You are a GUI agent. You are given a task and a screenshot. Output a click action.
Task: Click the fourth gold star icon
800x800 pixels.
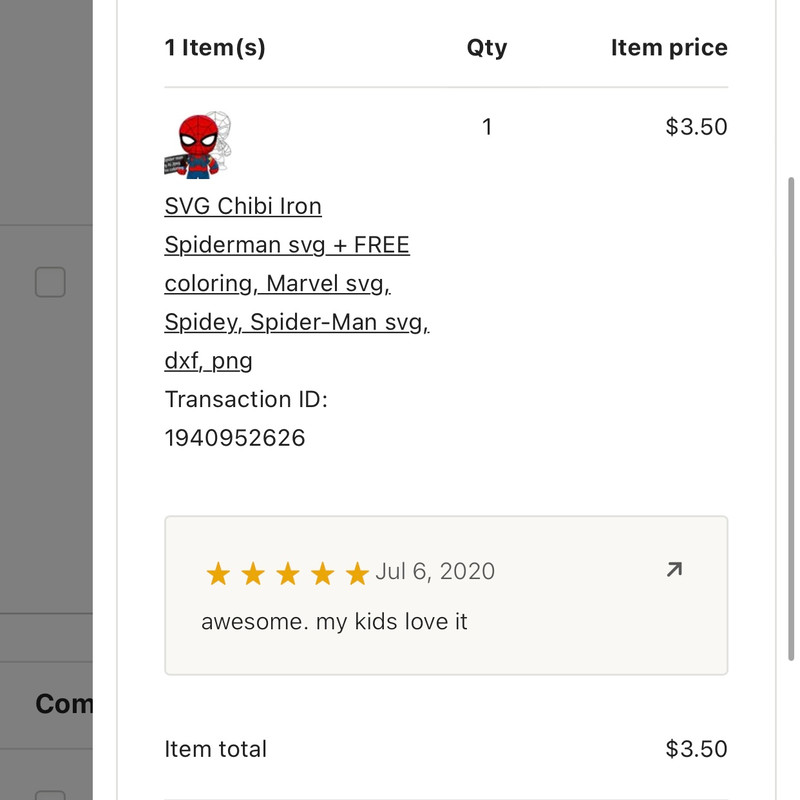coord(322,574)
